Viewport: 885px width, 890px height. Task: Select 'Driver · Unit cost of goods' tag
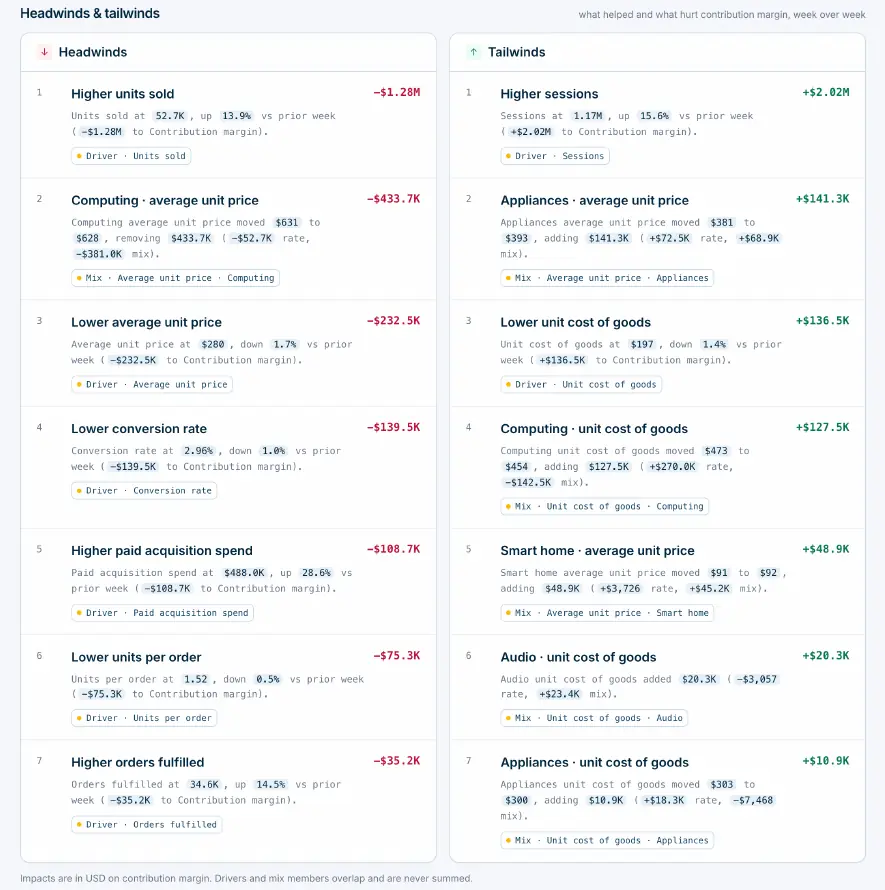581,385
